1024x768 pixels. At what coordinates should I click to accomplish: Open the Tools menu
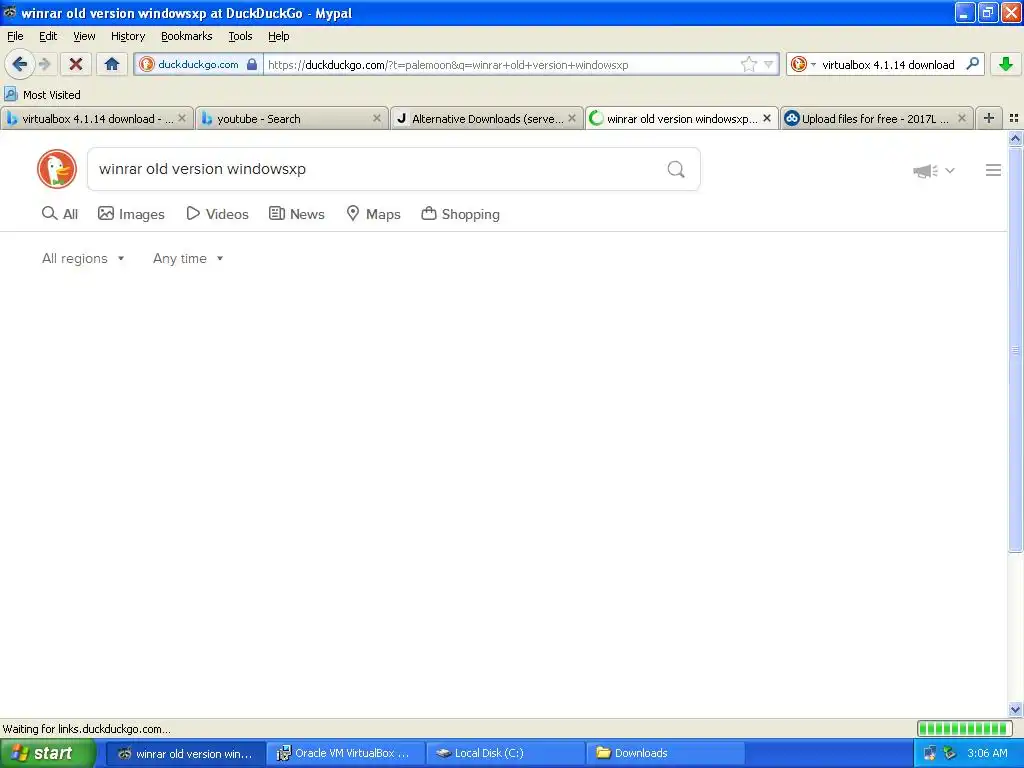[240, 36]
